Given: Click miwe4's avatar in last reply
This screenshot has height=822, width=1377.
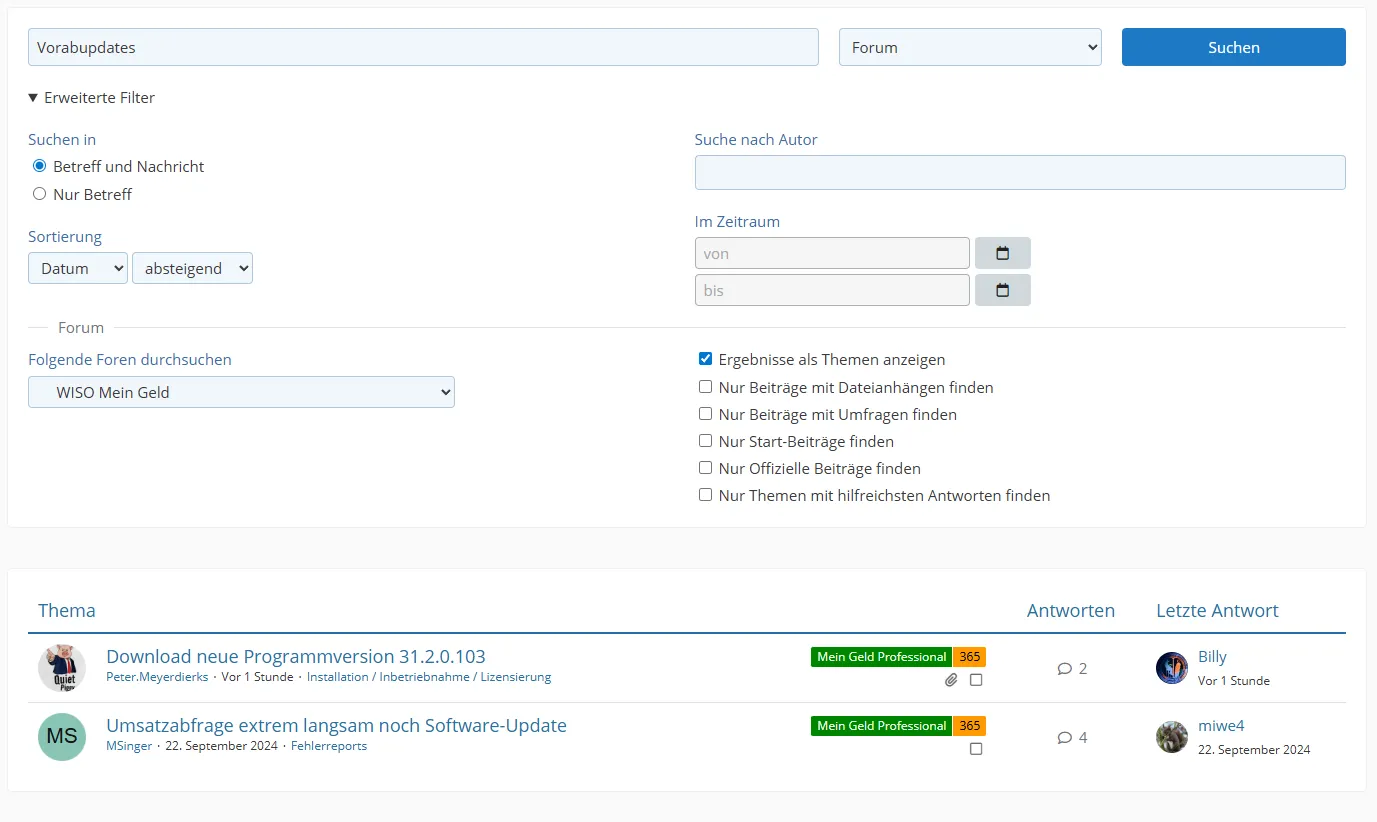Looking at the screenshot, I should coord(1172,737).
